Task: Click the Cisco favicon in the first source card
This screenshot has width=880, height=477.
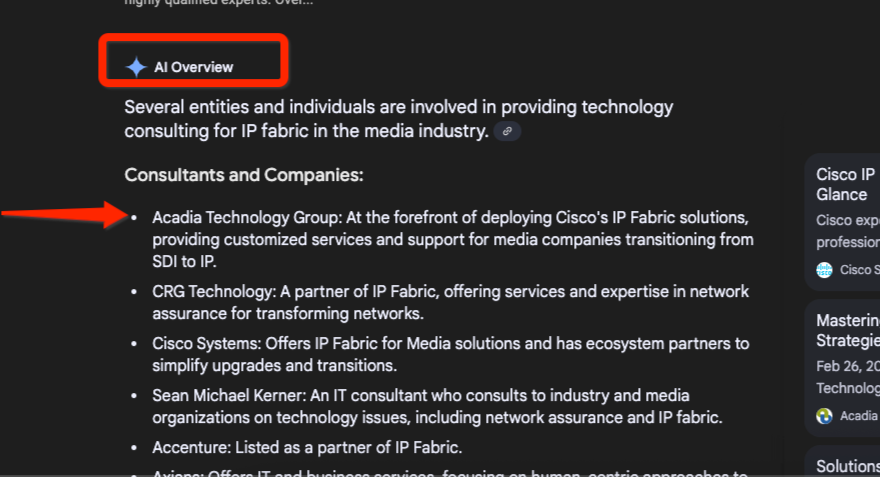Action: (824, 269)
